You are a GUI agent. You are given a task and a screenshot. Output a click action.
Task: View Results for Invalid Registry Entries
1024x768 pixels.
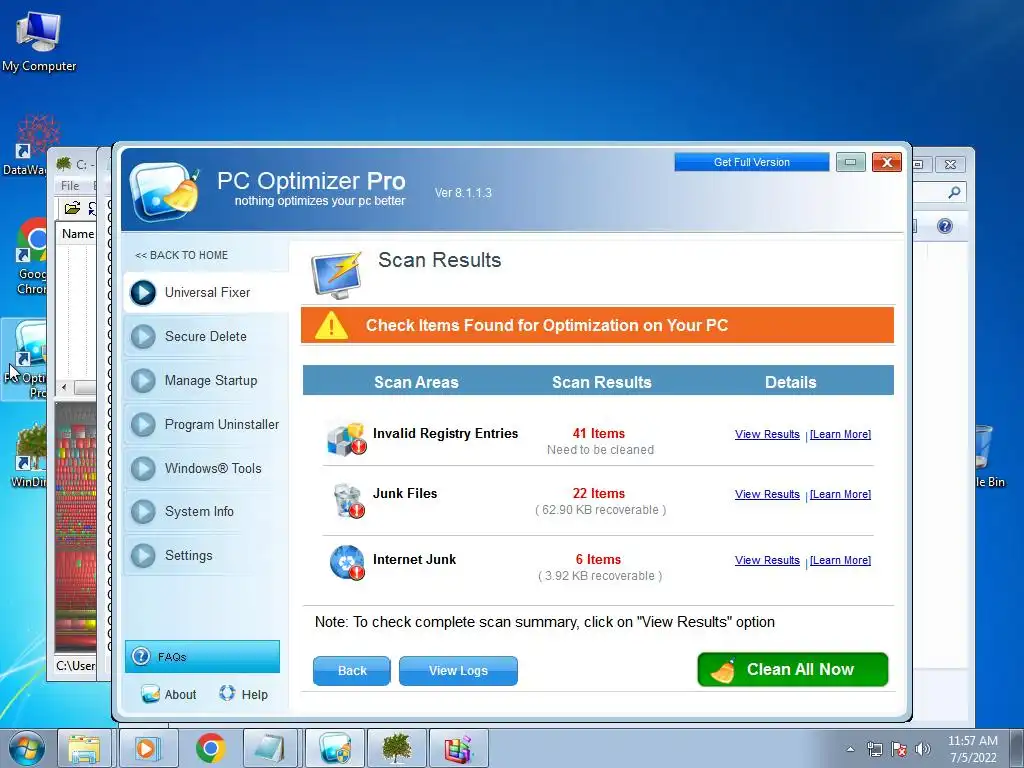click(x=767, y=434)
